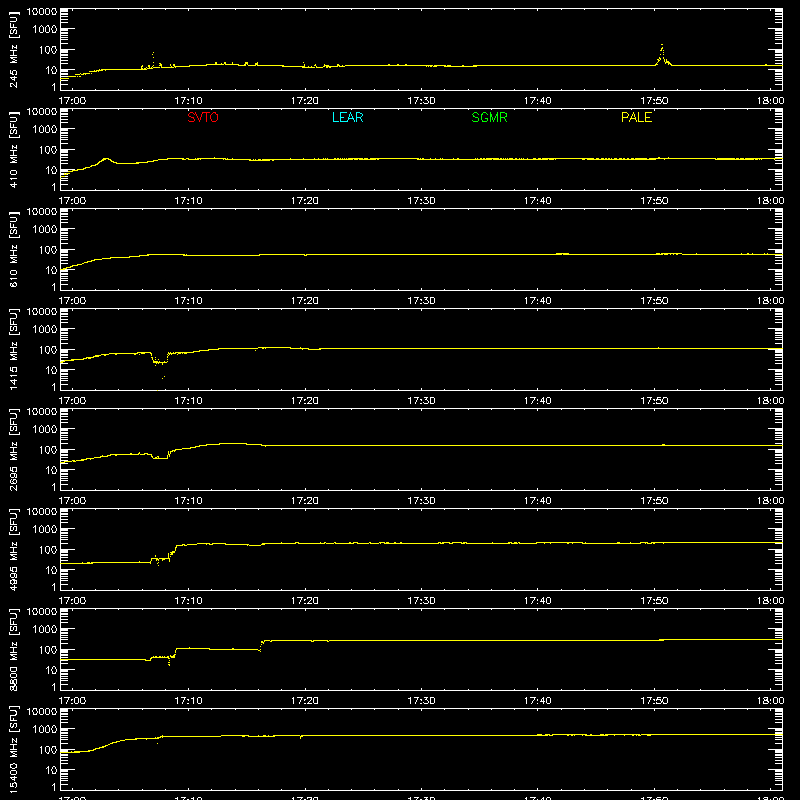Select the "245 MHz [SFU]" axis title
This screenshot has width=800, height=800.
tap(13, 49)
